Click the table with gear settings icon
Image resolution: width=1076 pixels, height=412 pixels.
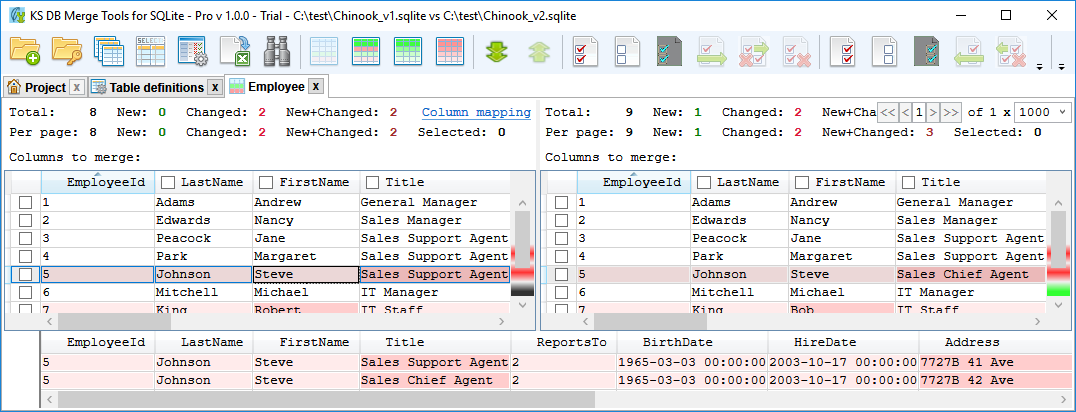[192, 52]
